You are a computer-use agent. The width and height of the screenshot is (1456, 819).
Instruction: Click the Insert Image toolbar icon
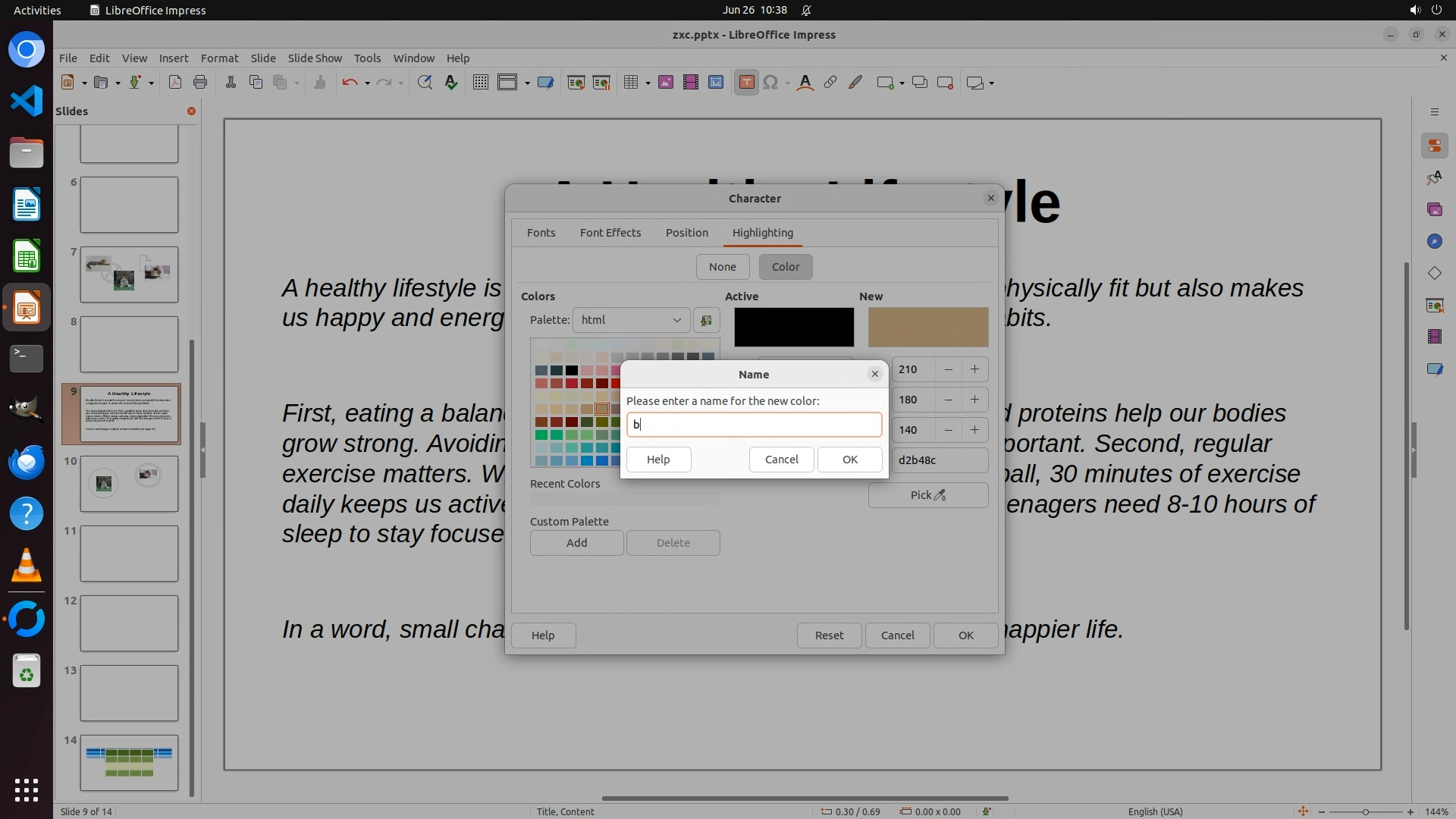pyautogui.click(x=665, y=83)
